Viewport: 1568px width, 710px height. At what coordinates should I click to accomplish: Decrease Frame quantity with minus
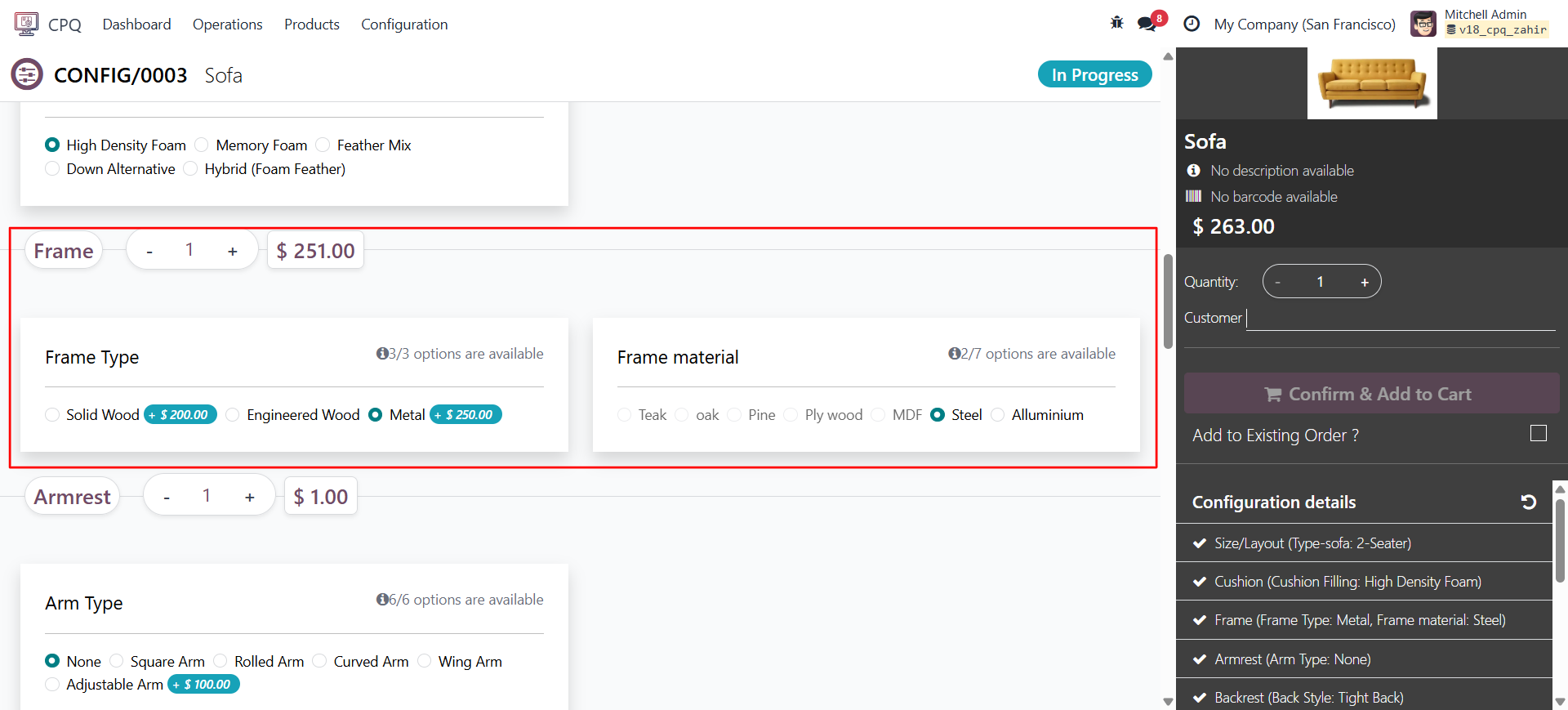[149, 251]
